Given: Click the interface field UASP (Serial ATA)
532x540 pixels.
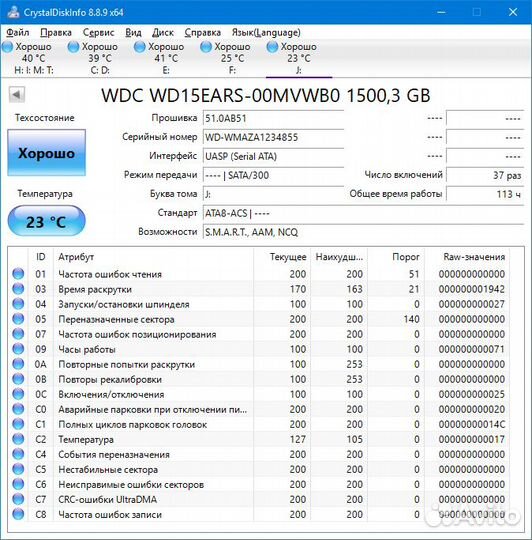Looking at the screenshot, I should click(273, 156).
